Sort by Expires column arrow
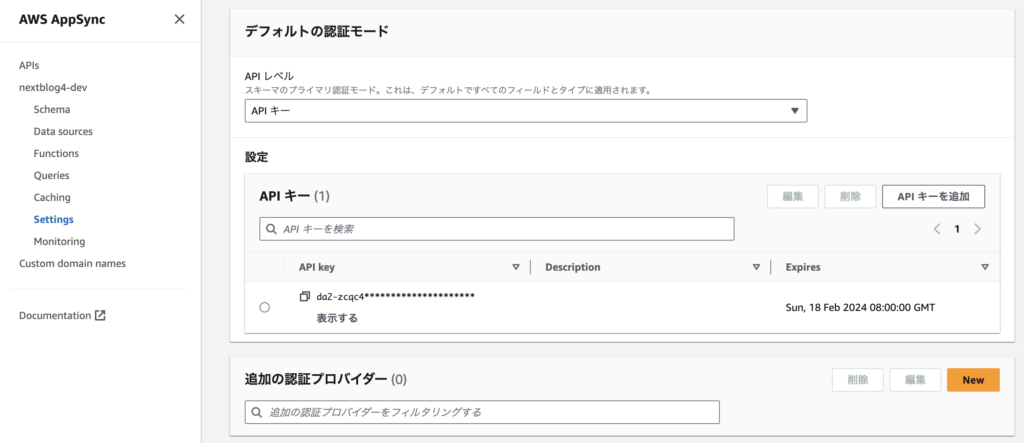This screenshot has height=443, width=1024. pyautogui.click(x=985, y=267)
